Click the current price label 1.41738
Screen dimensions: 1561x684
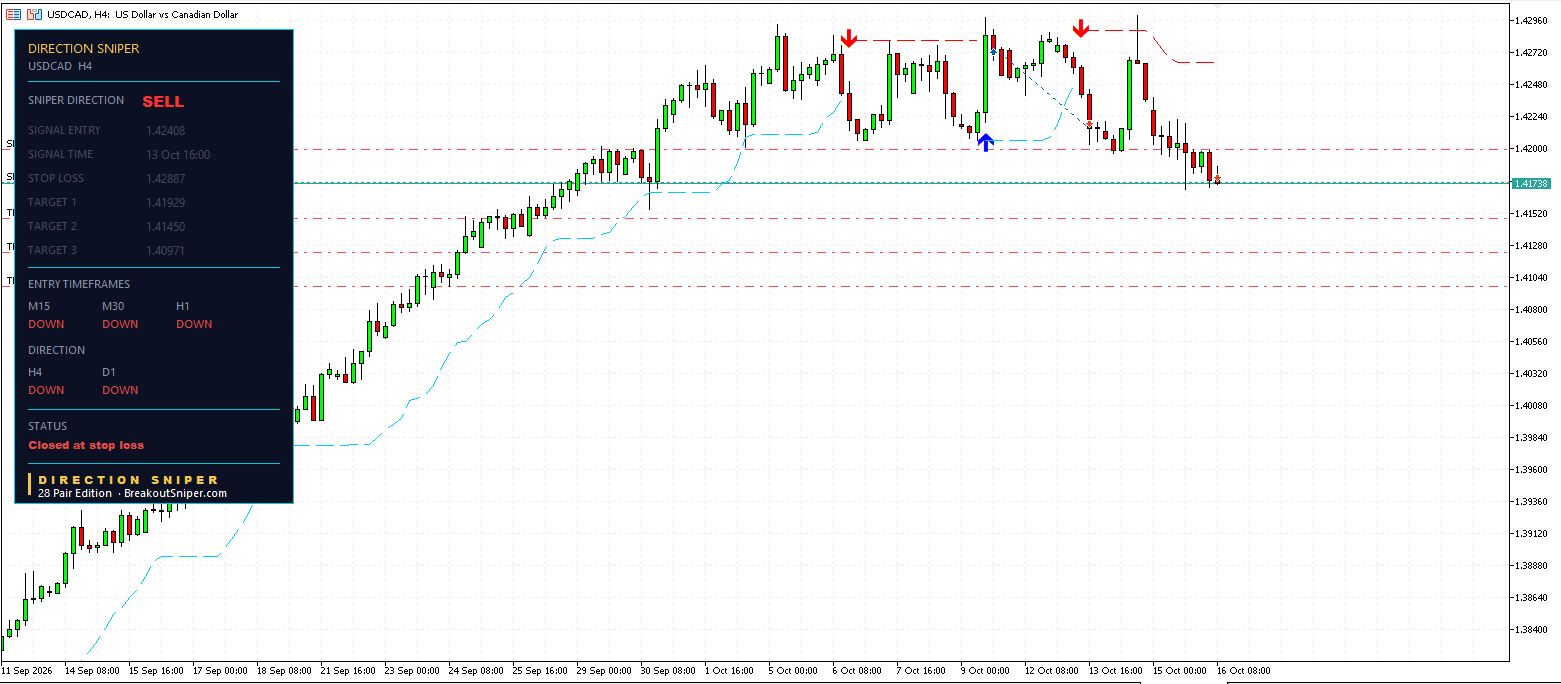[1531, 183]
